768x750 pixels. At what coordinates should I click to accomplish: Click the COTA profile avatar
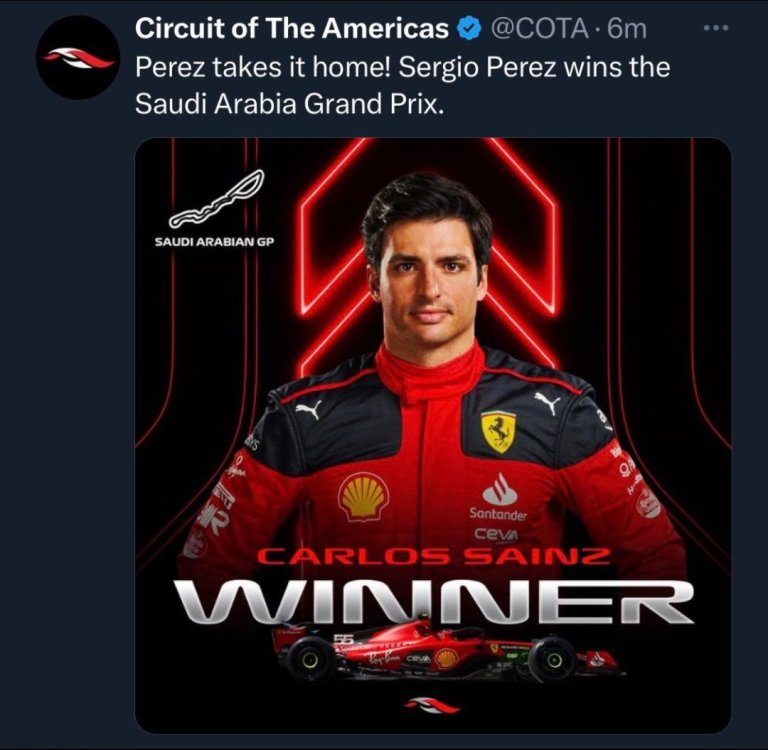click(80, 58)
